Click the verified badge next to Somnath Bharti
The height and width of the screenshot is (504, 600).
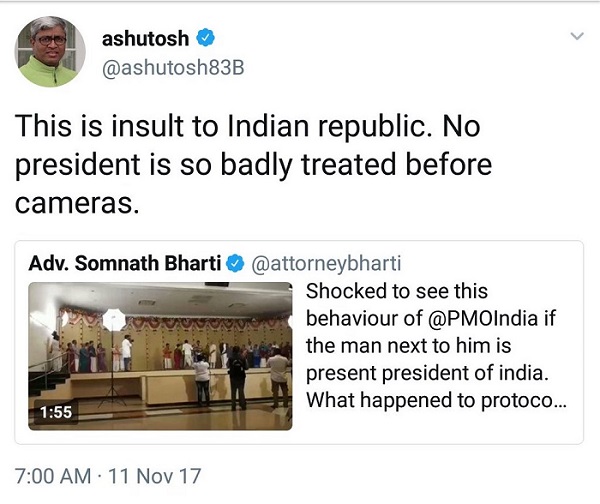click(236, 263)
